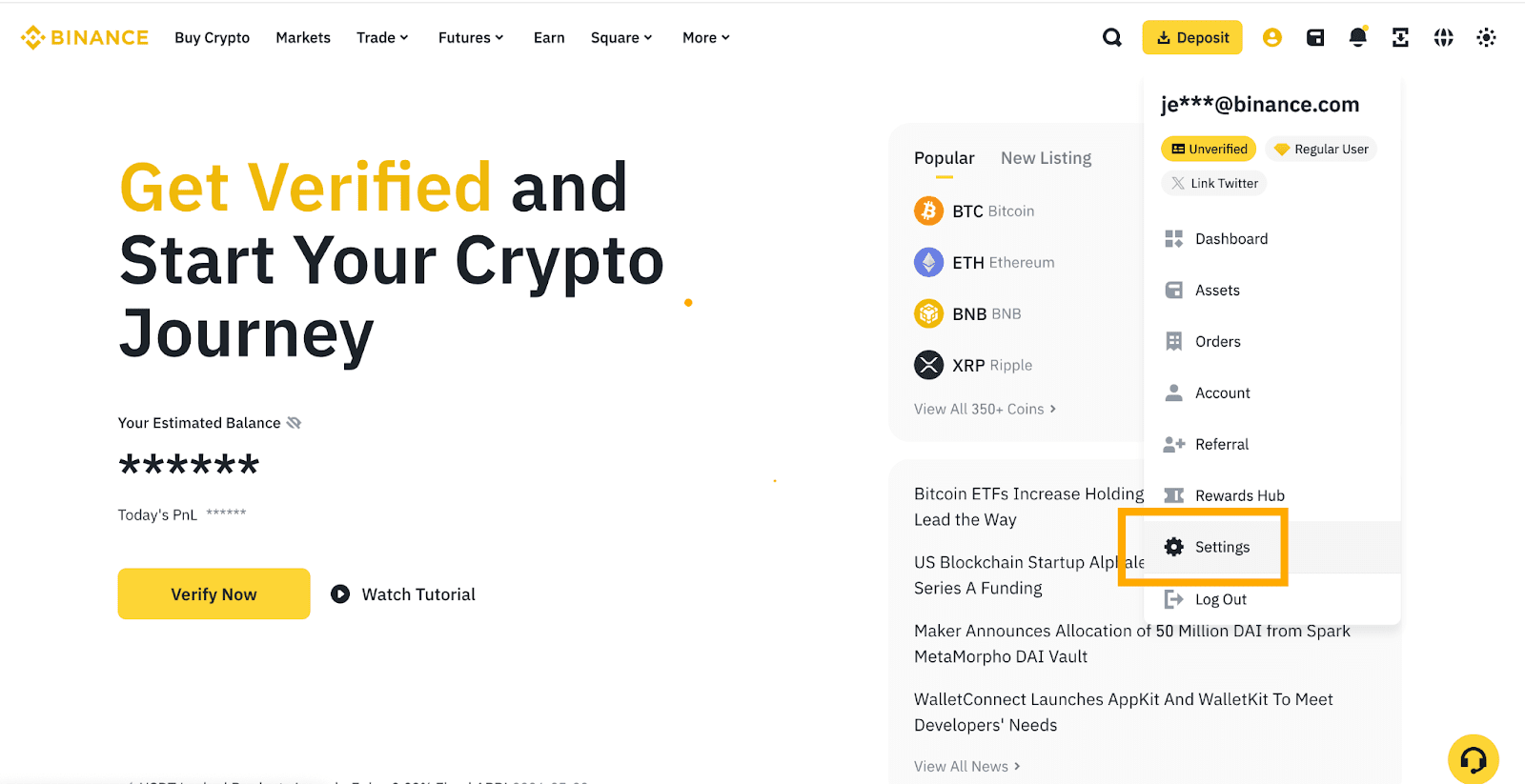Screen dimensions: 1525x784
Task: Select the language globe icon
Action: click(1442, 37)
